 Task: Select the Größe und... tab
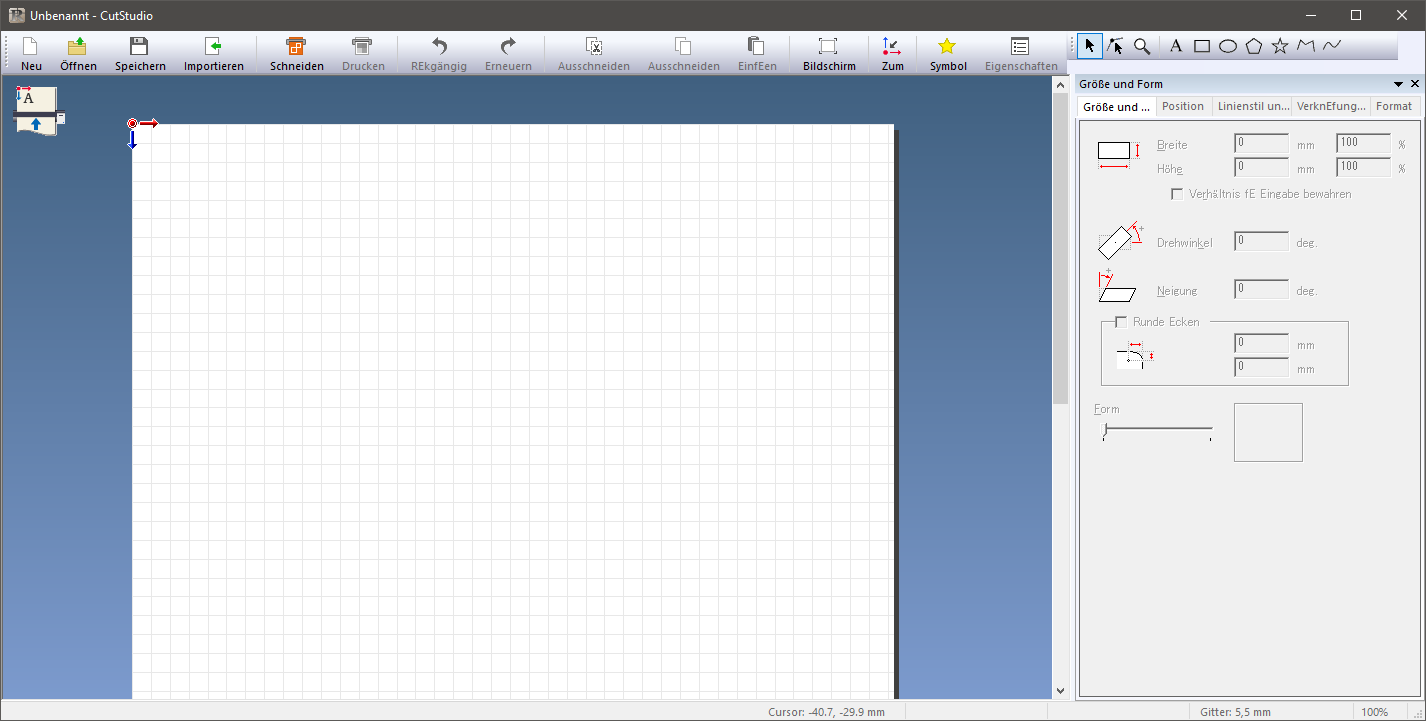coord(1116,106)
